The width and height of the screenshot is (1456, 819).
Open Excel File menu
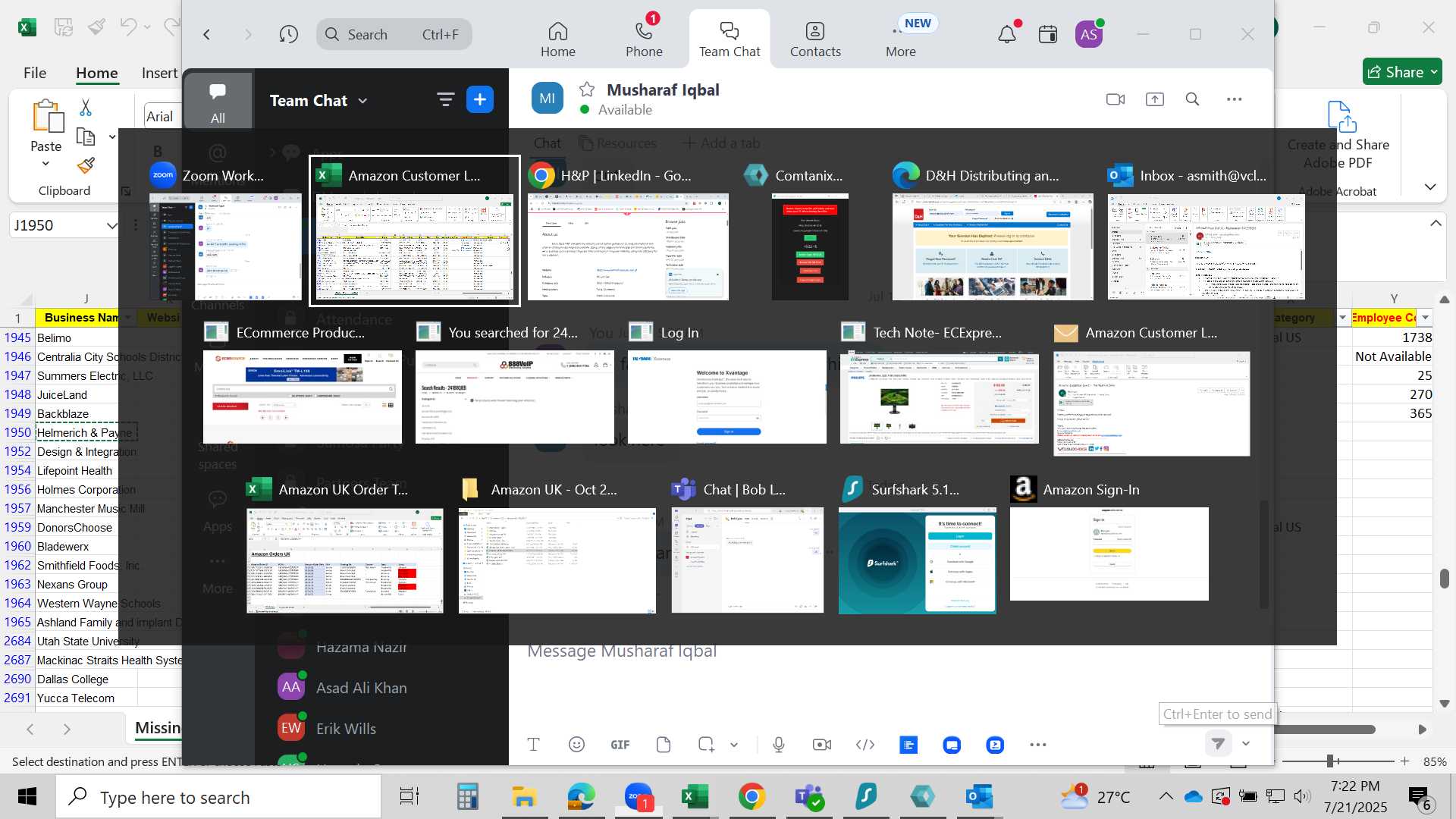tap(35, 73)
